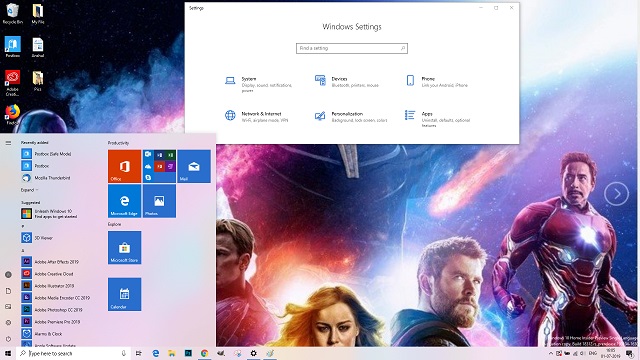This screenshot has width=640, height=360.
Task: Open Alarms & Clock from app list
Action: [x=42, y=333]
